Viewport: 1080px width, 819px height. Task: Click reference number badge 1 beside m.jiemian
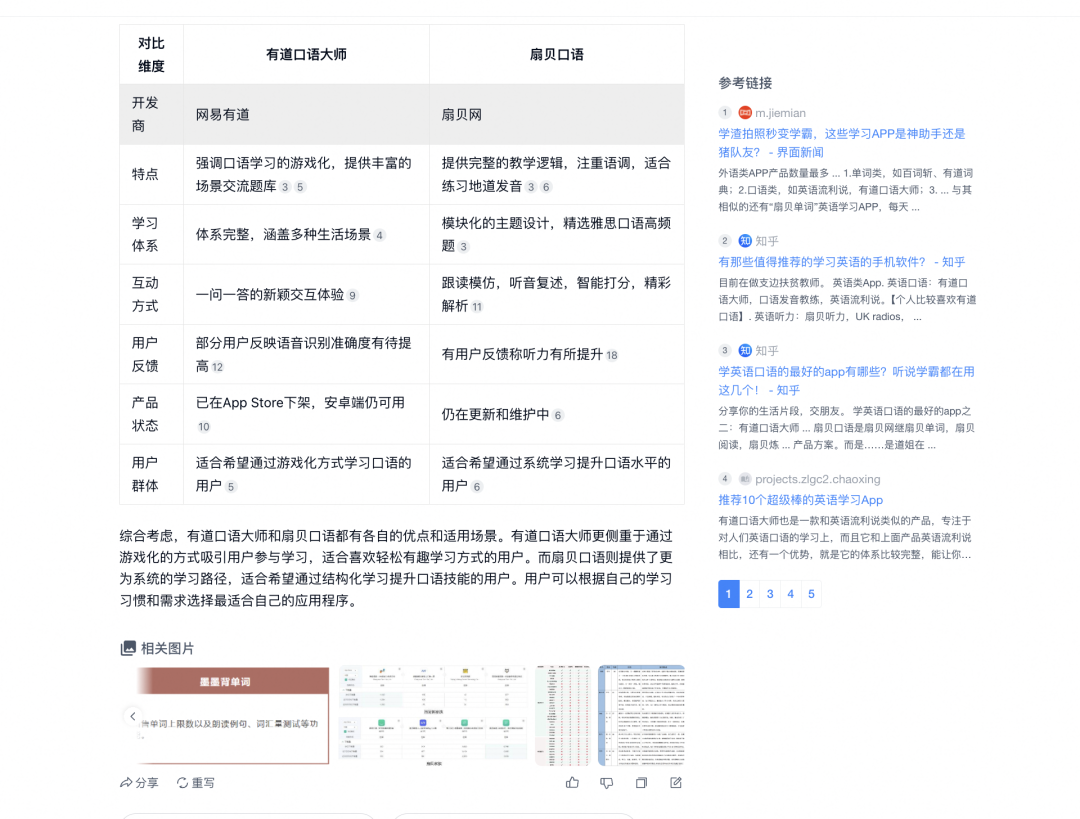point(725,112)
